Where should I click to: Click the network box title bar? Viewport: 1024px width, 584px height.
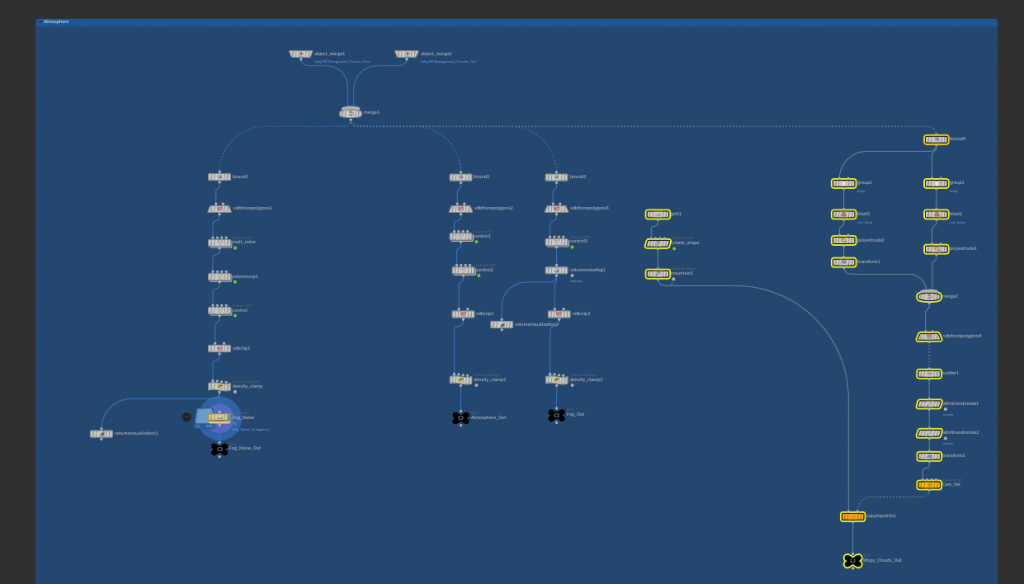516,21
